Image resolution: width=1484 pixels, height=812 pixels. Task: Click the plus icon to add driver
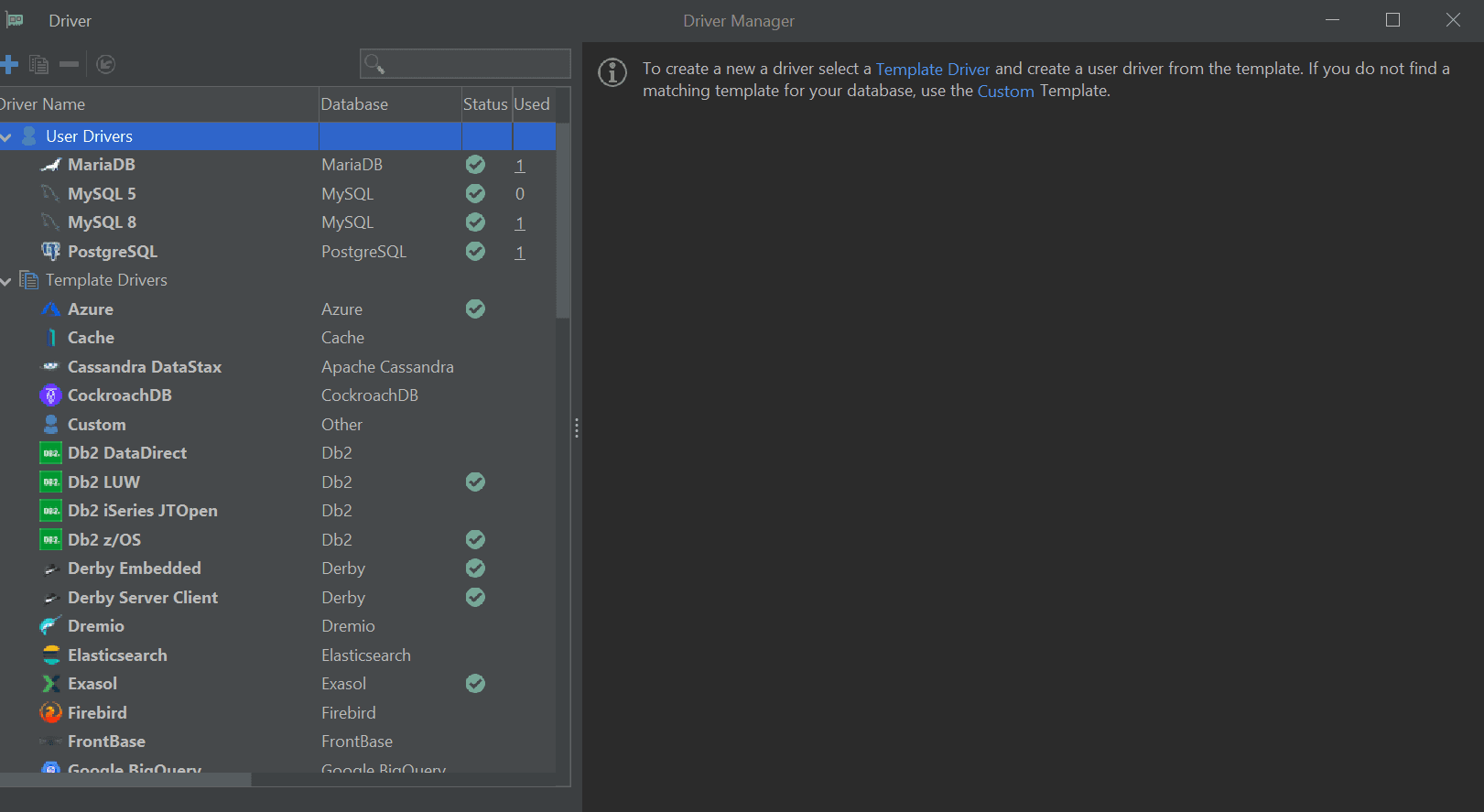point(9,64)
